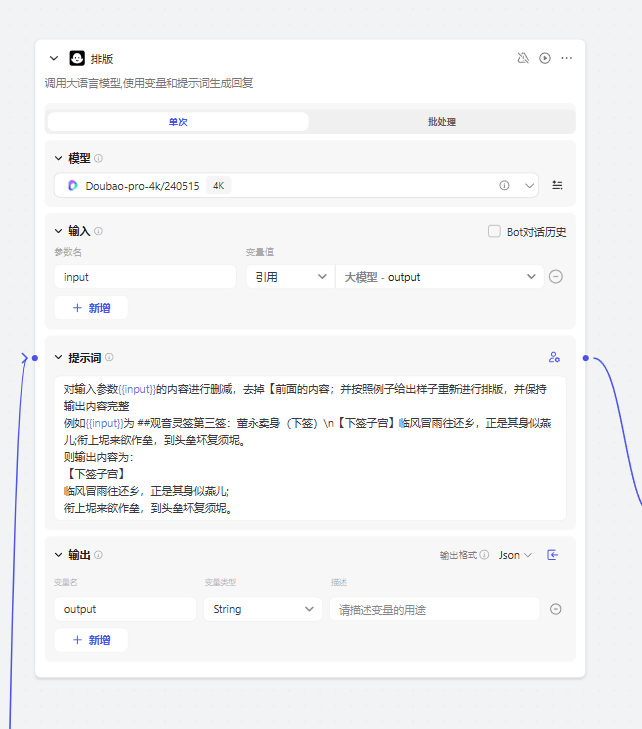
Task: Show info tooltip next to 提示词
Action: (109, 357)
